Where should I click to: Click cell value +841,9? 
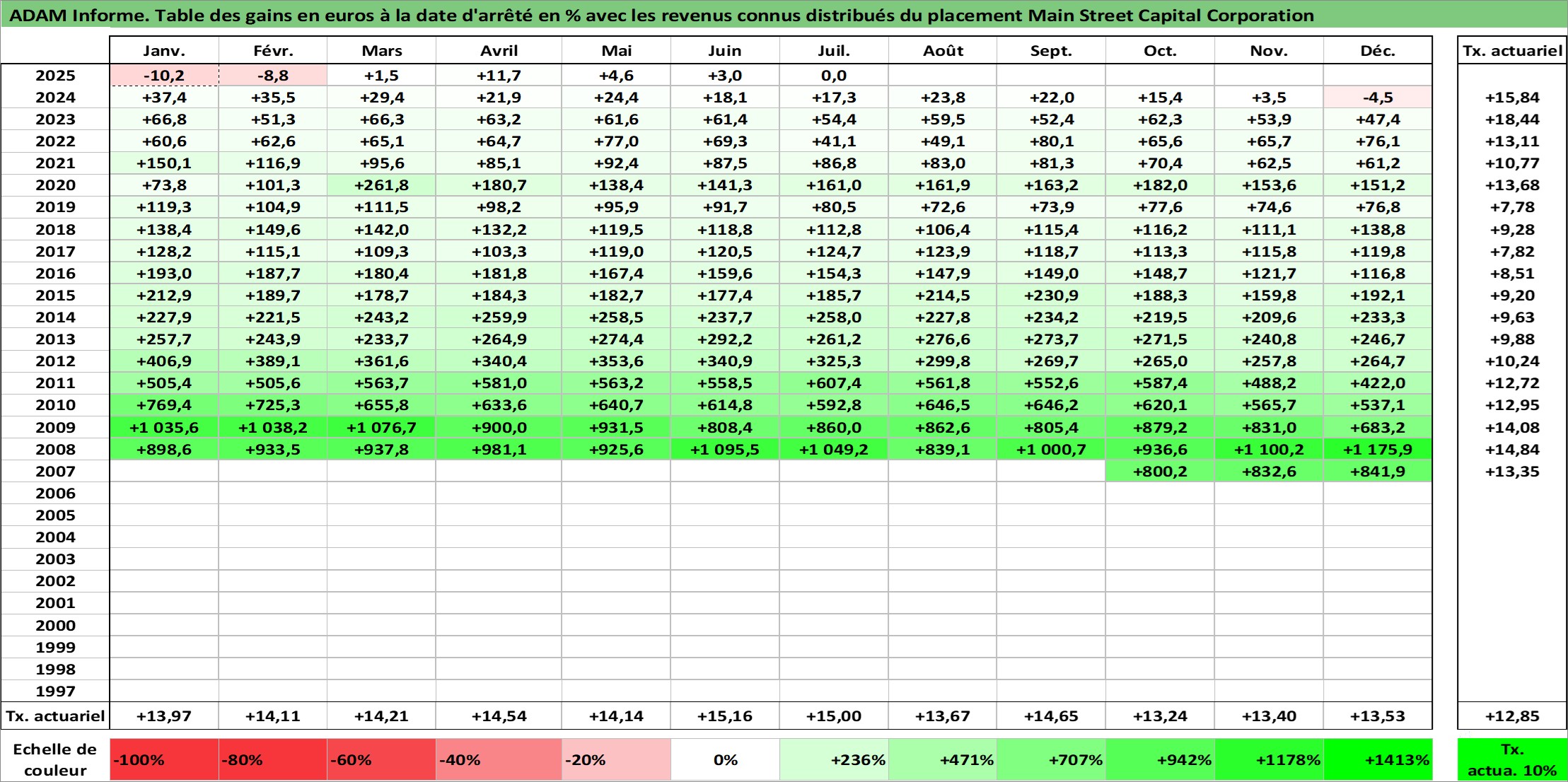point(1378,472)
